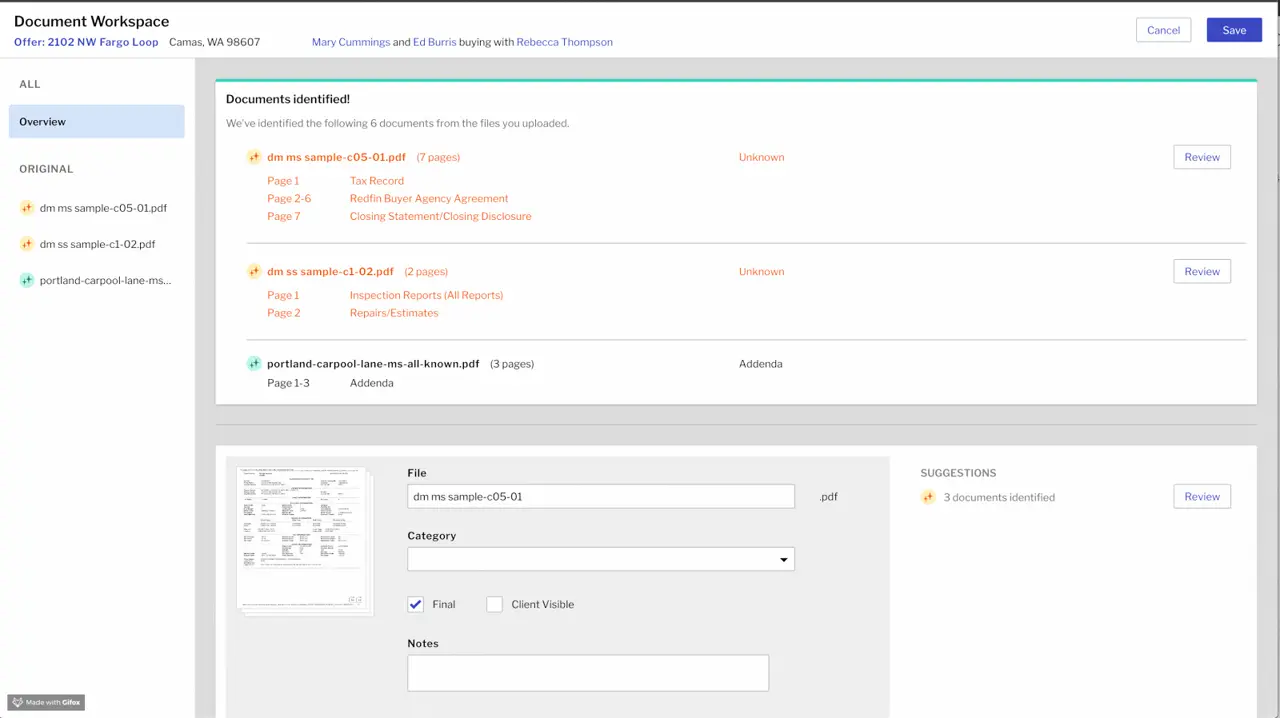Click sparkle icon beside dm ss sample-c1-02.pdf in sidebar
The height and width of the screenshot is (718, 1280).
[x=27, y=244]
